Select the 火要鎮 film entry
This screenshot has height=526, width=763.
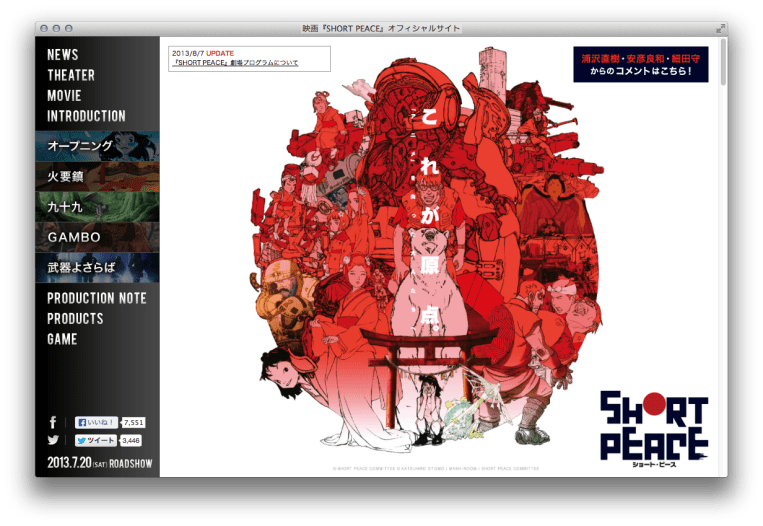97,176
